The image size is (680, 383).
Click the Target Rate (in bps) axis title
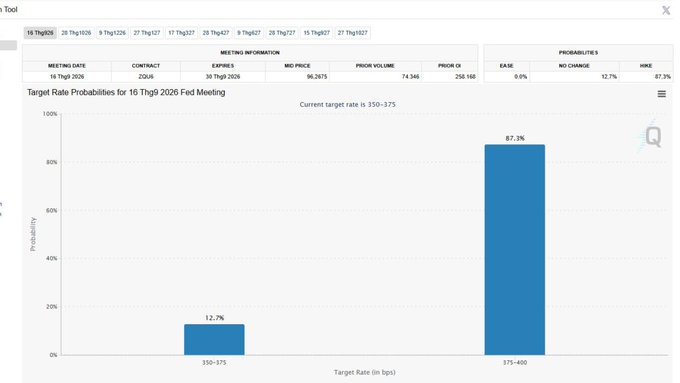point(365,372)
